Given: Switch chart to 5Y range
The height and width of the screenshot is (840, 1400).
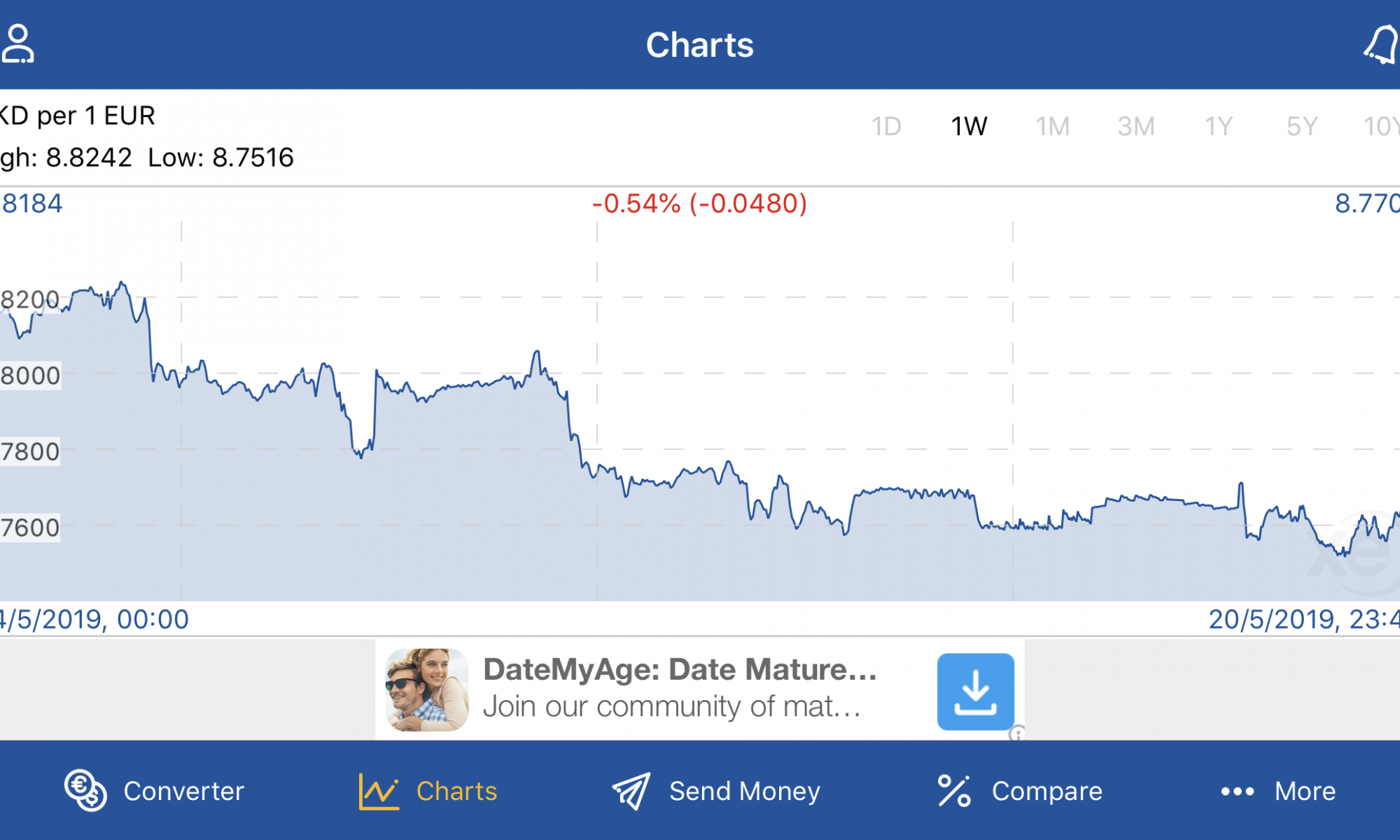Looking at the screenshot, I should [x=1302, y=127].
